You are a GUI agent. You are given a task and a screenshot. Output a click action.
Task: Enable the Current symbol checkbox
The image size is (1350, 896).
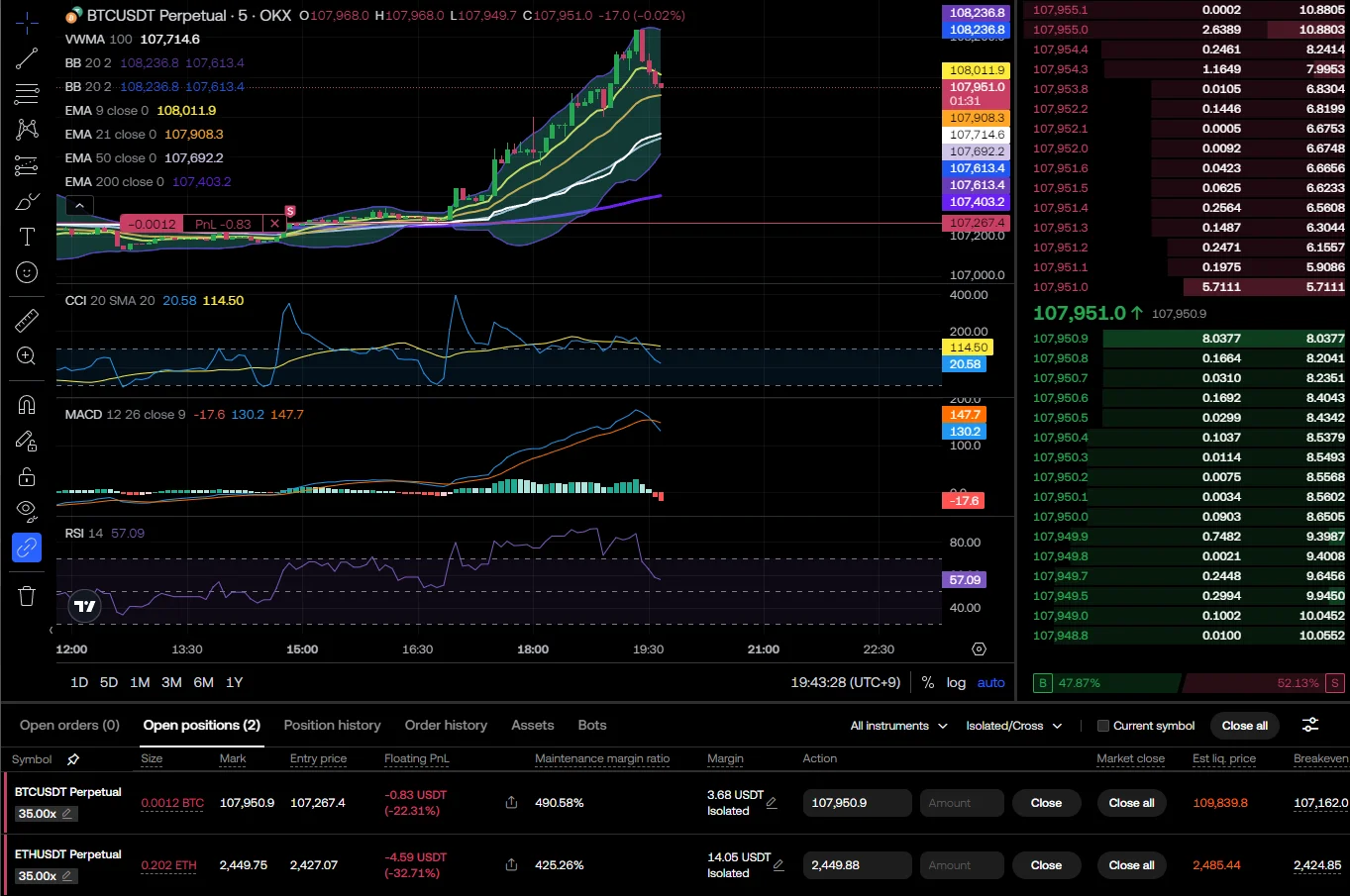coord(1103,726)
